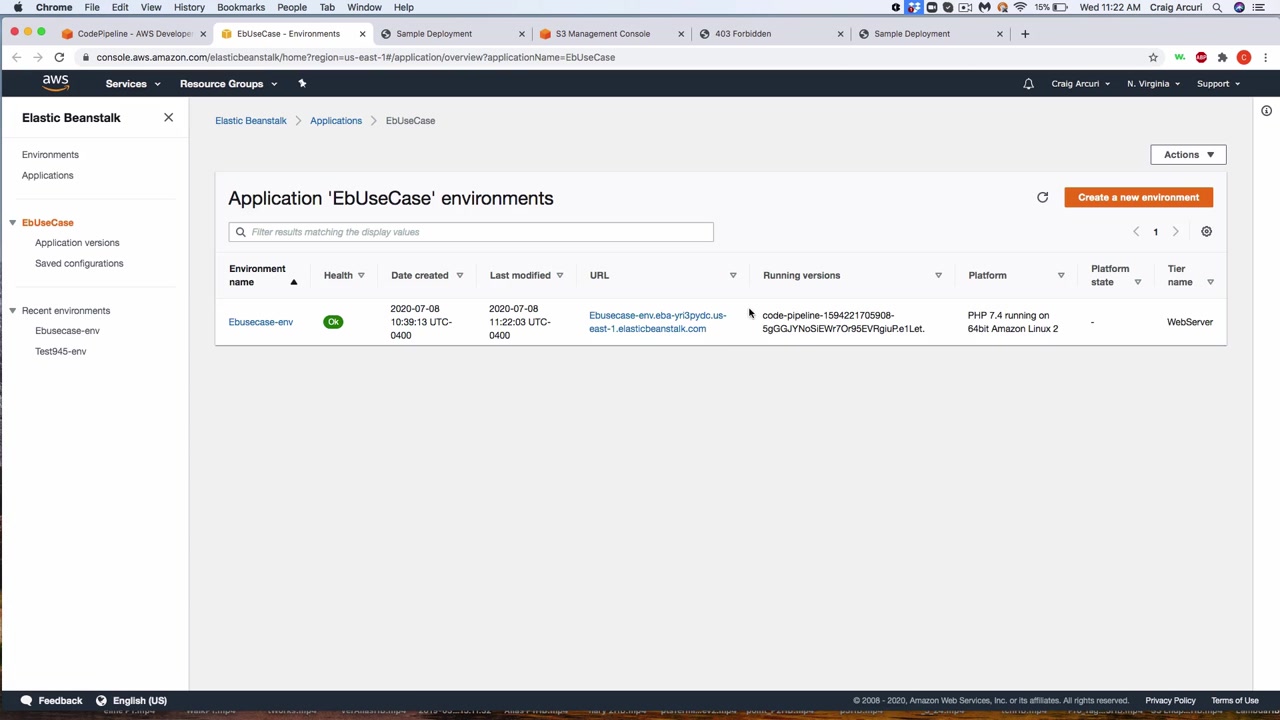Open Chrome profile avatar
Image resolution: width=1280 pixels, height=720 pixels.
pos(1244,57)
